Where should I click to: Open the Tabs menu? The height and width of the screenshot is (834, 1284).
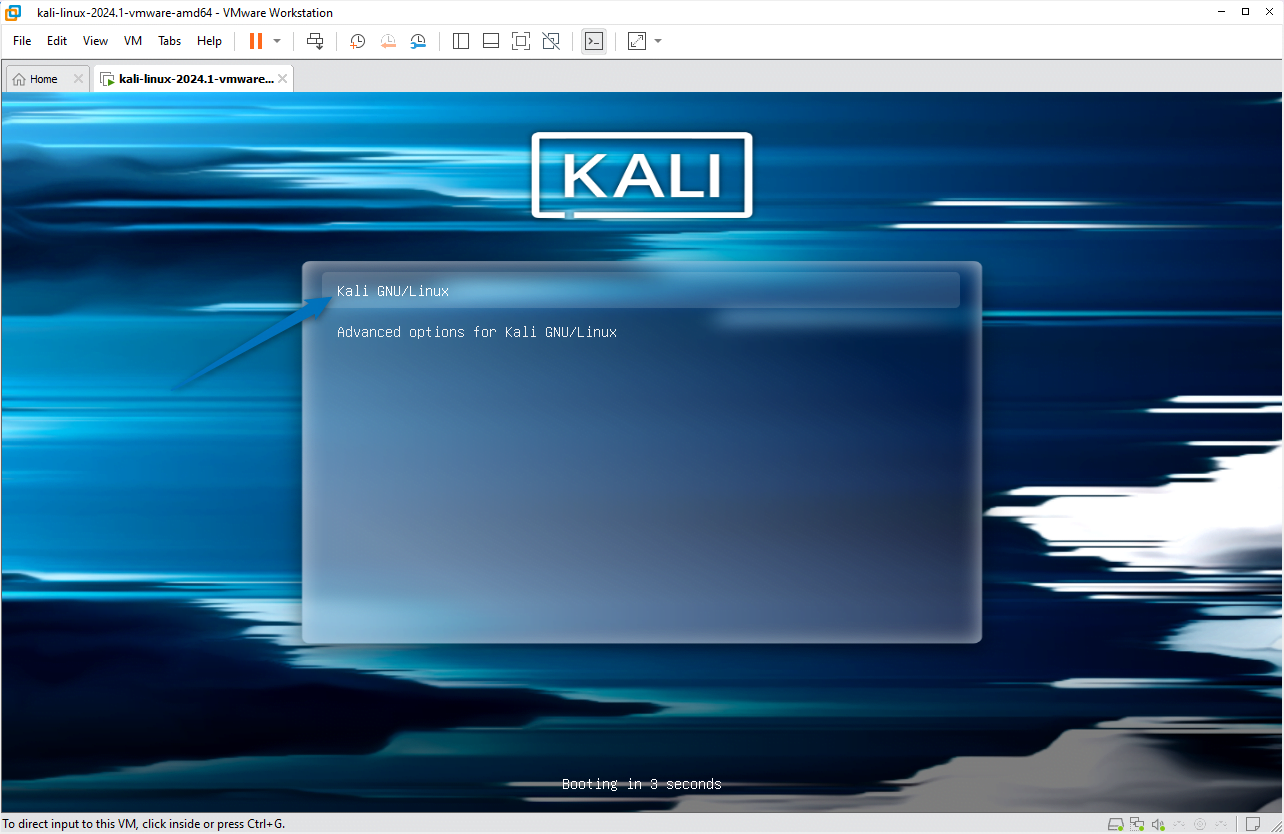(168, 41)
